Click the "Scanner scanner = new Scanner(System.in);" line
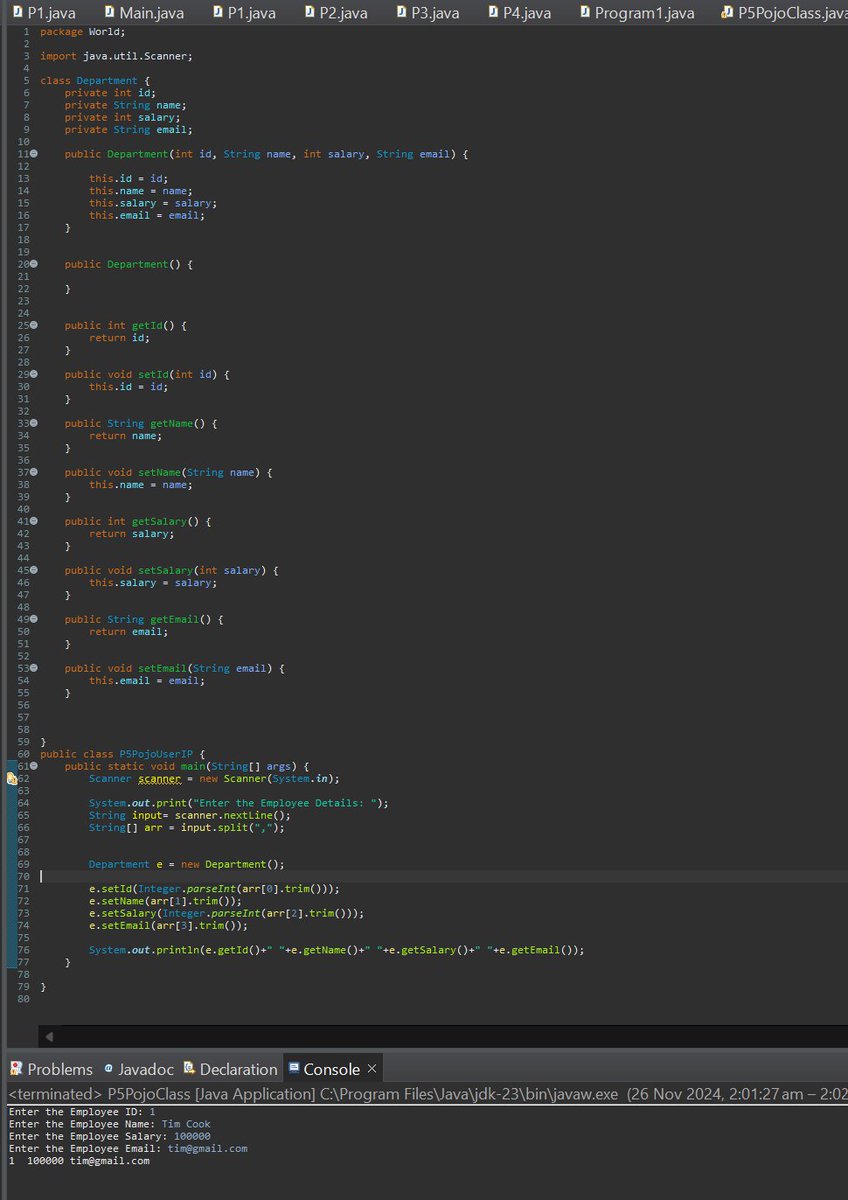The width and height of the screenshot is (848, 1200). pos(214,778)
